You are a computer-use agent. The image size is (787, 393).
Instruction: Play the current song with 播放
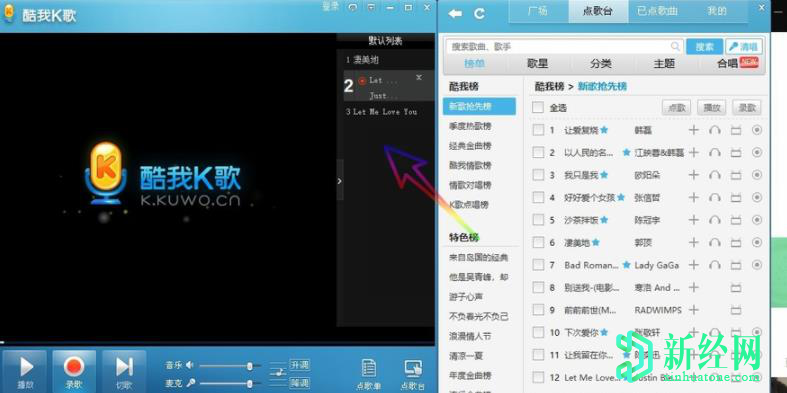pos(25,371)
